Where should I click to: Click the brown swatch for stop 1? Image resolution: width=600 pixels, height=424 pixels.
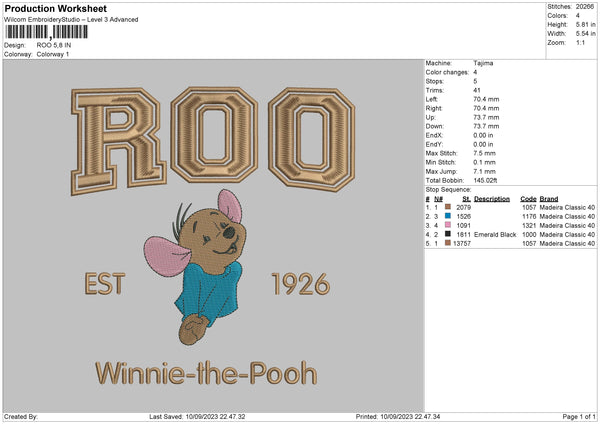tap(449, 208)
